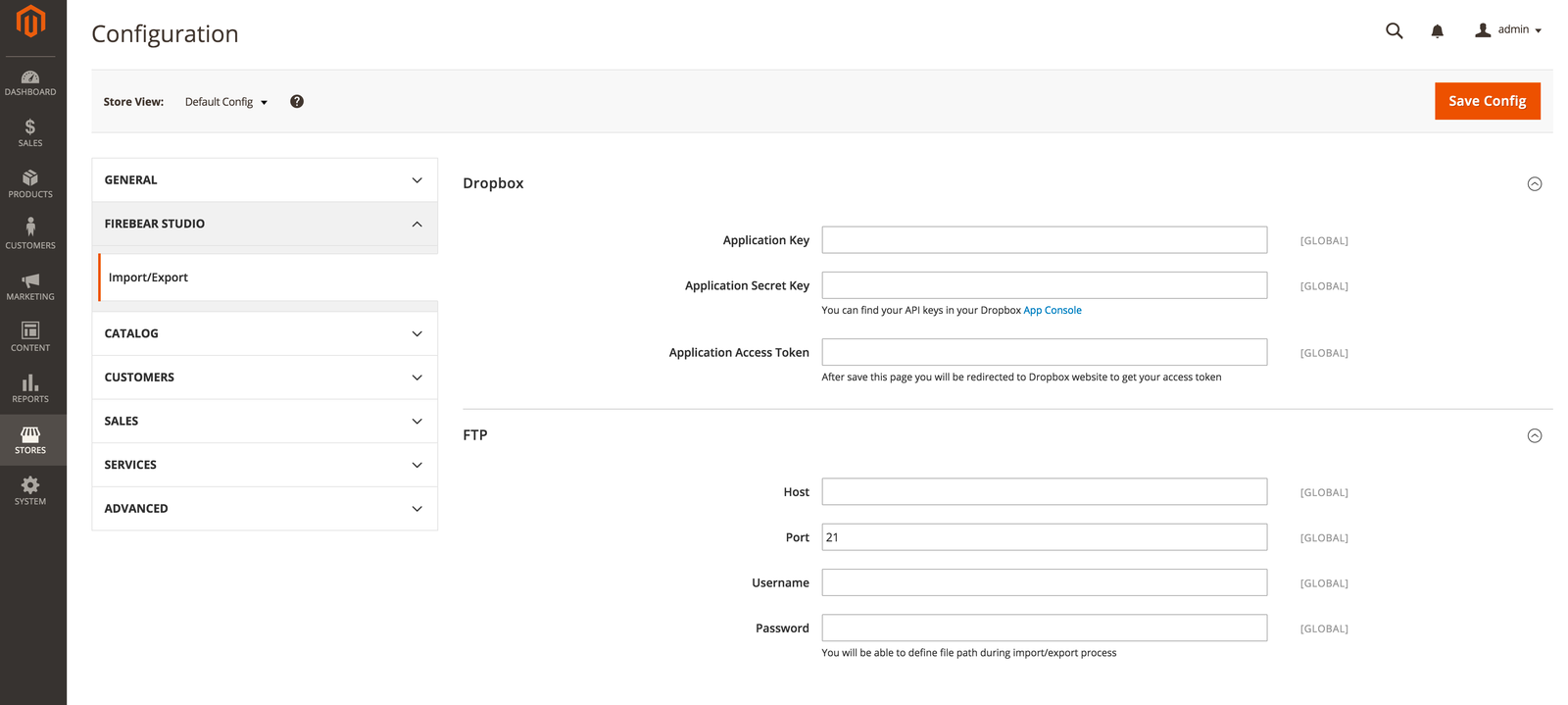Open the Default Config store view dropdown

226,102
